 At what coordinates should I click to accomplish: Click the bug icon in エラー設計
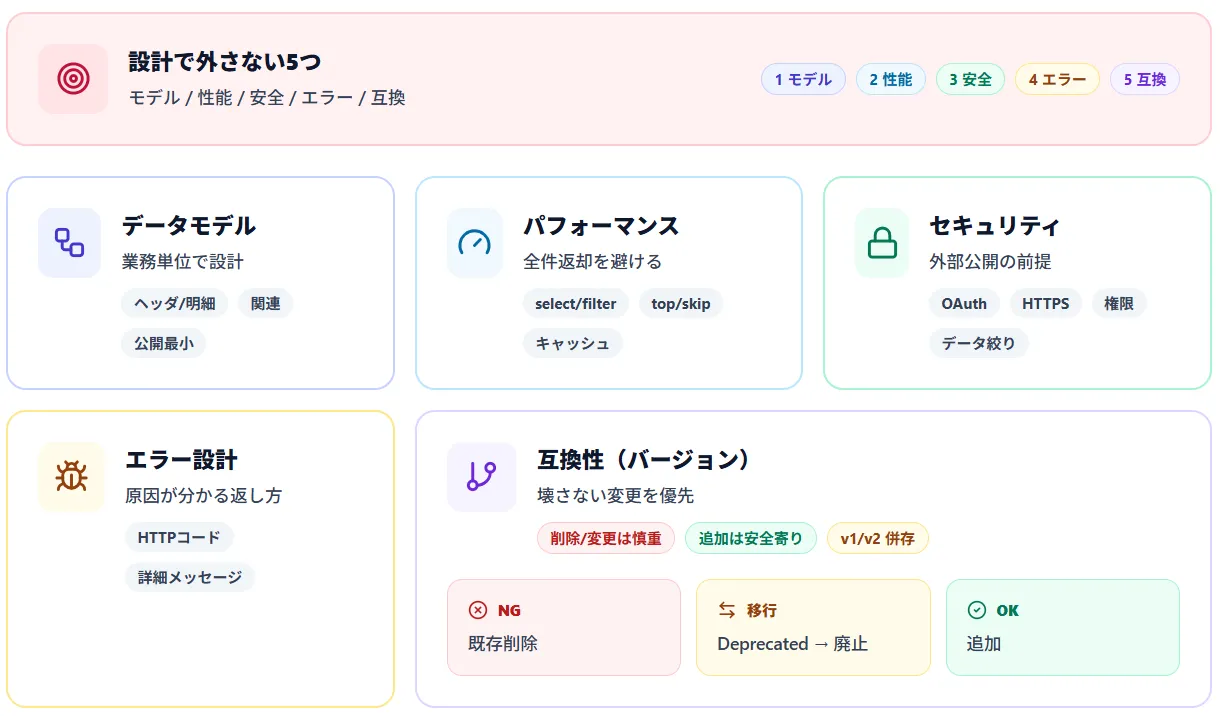[71, 477]
